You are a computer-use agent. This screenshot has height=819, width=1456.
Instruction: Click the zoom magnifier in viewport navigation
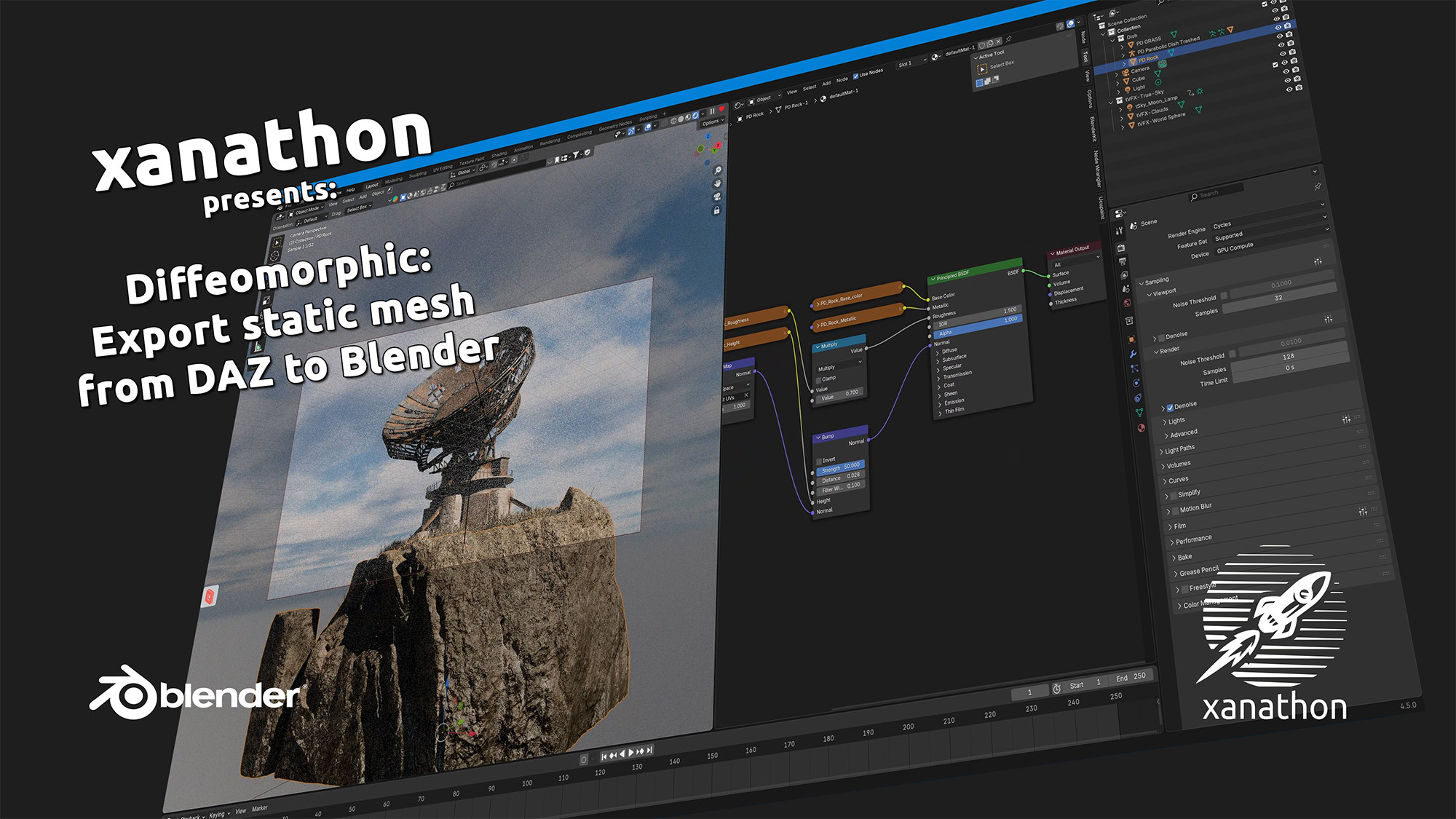[x=716, y=170]
